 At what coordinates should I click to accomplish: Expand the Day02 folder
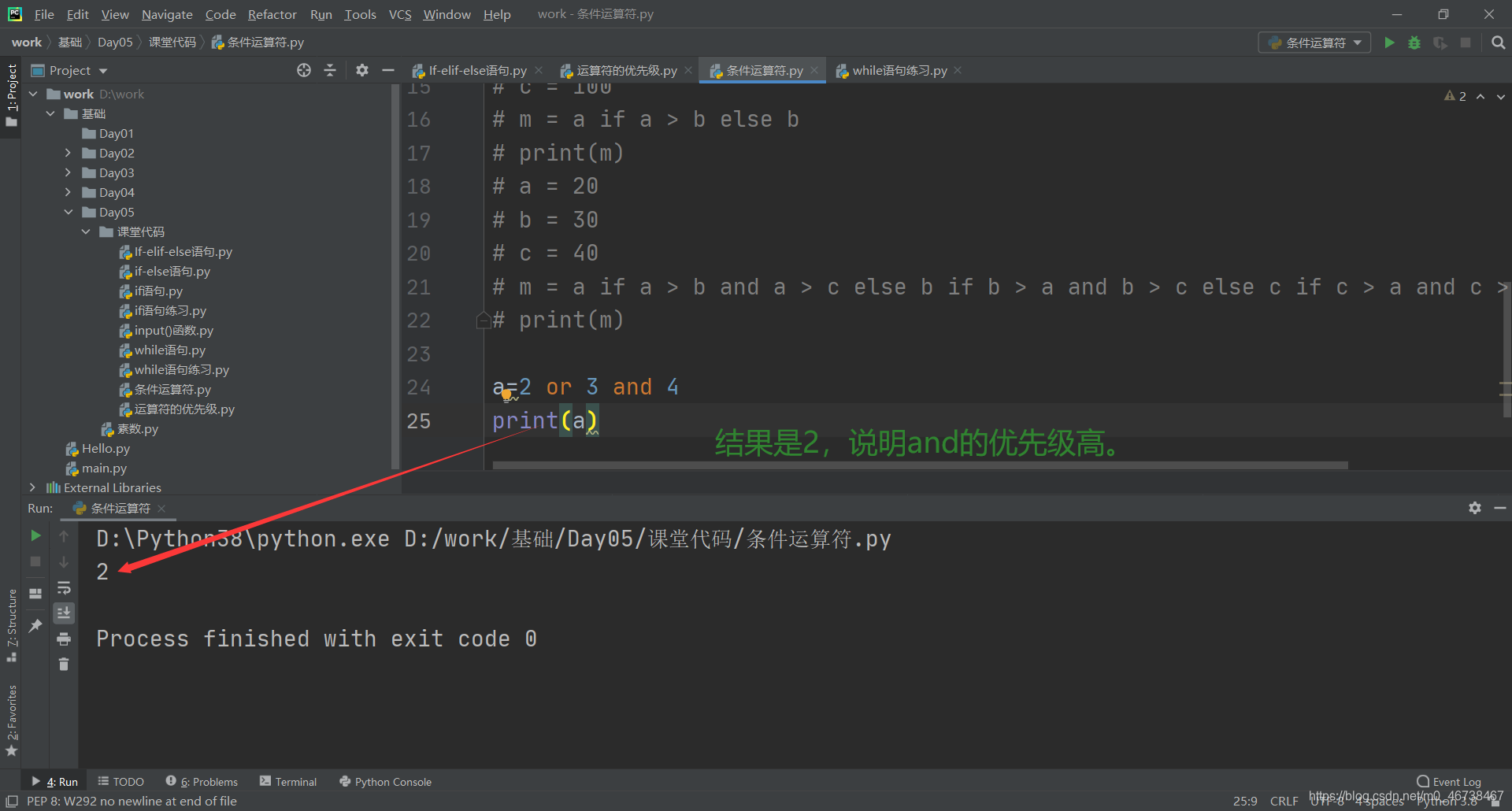click(68, 153)
